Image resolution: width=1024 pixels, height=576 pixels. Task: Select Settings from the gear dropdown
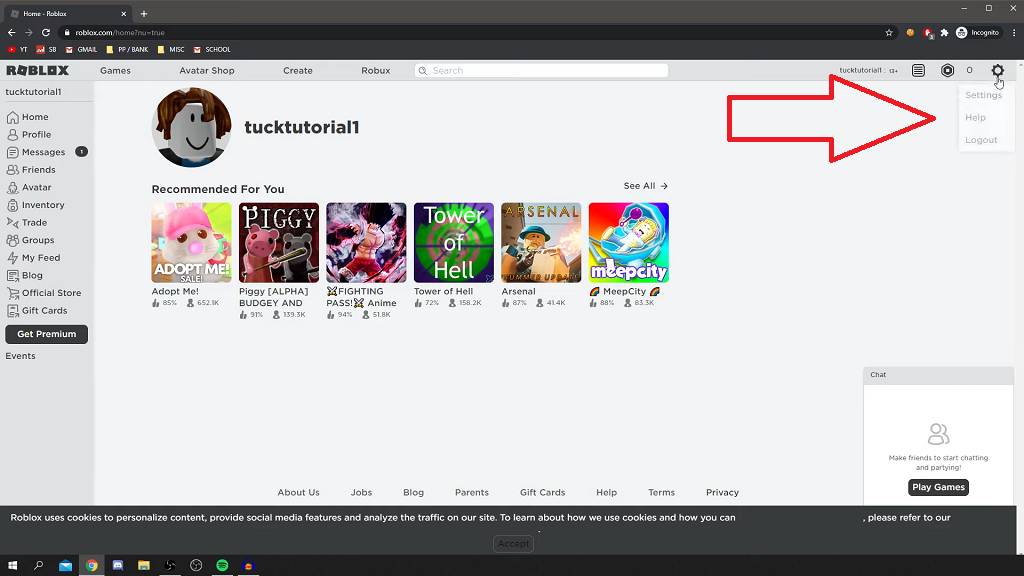point(984,95)
